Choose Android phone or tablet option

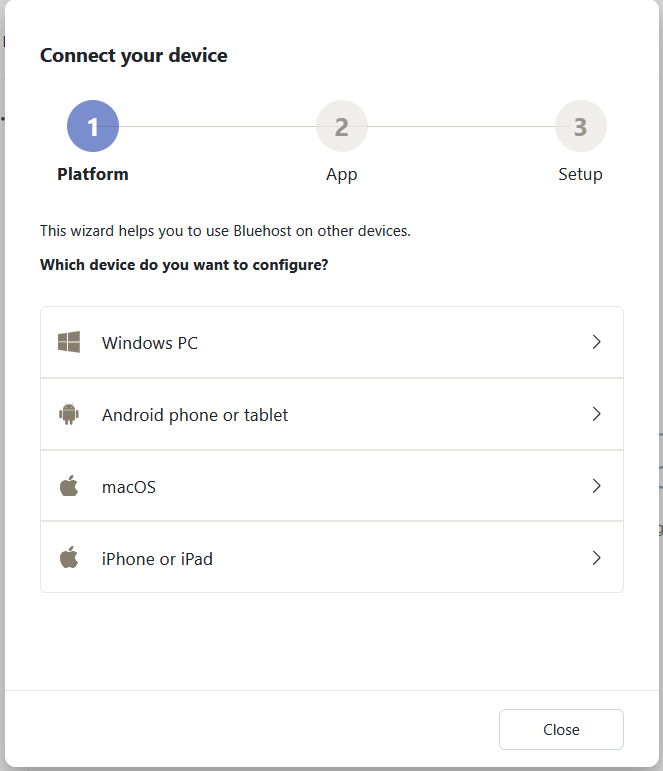click(x=195, y=415)
